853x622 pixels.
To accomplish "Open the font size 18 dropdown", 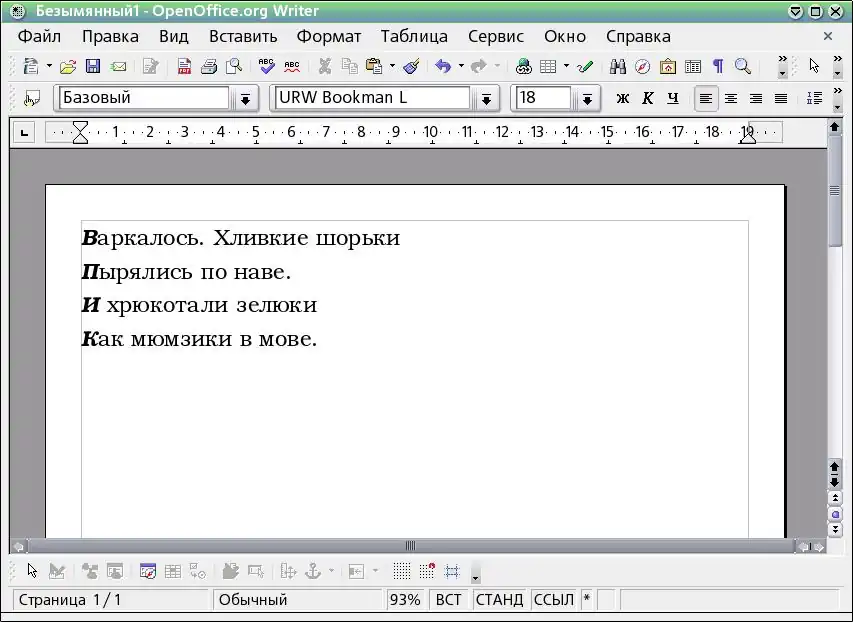I will 587,99.
